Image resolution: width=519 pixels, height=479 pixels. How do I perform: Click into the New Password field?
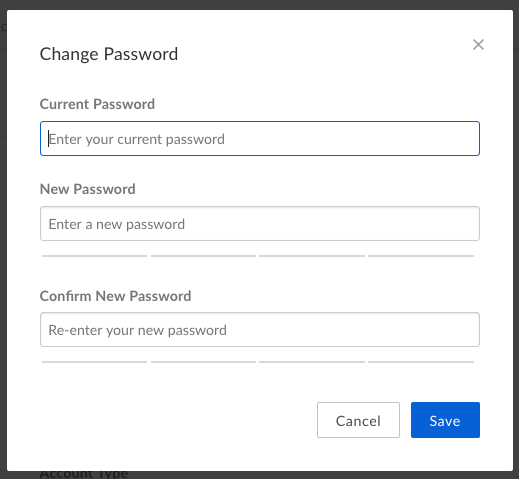point(260,223)
